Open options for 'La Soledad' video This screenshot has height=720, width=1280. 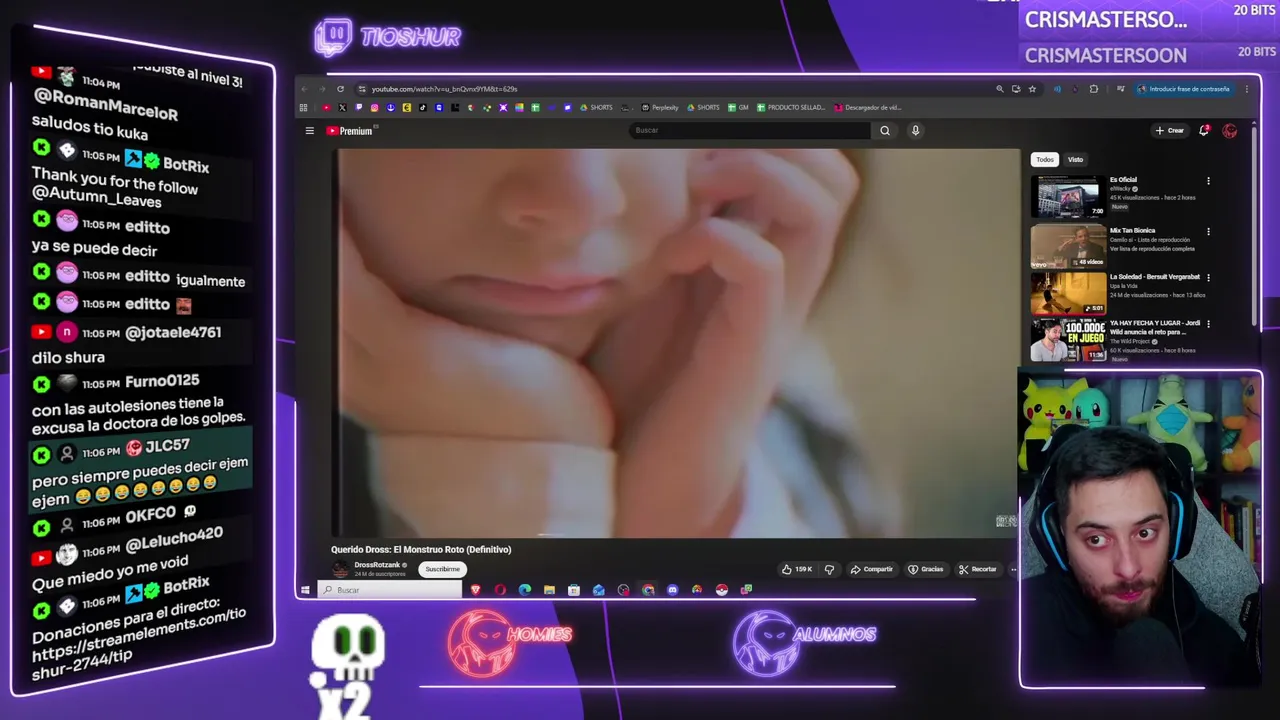pos(1208,277)
